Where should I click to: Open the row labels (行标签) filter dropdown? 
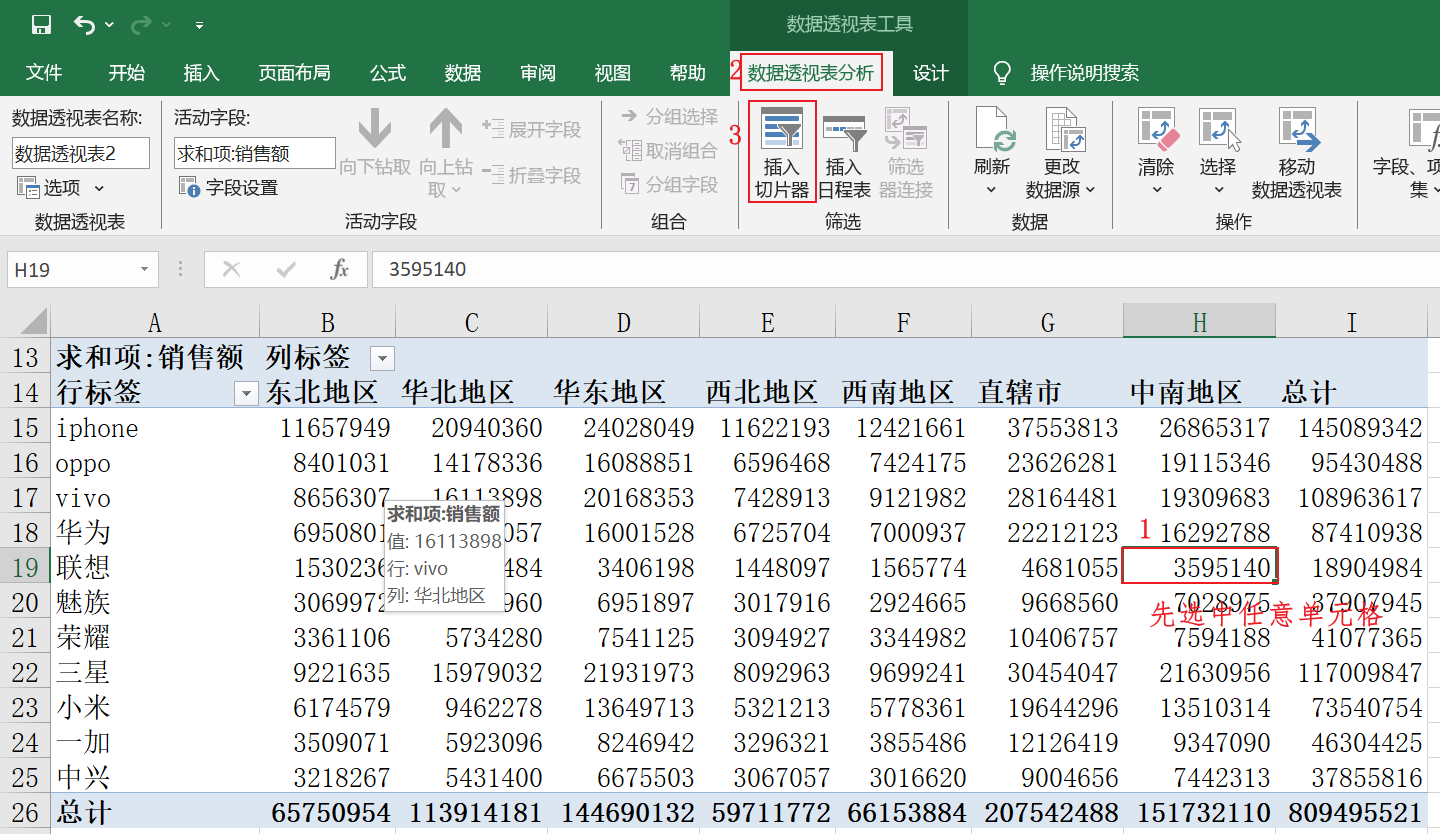246,393
